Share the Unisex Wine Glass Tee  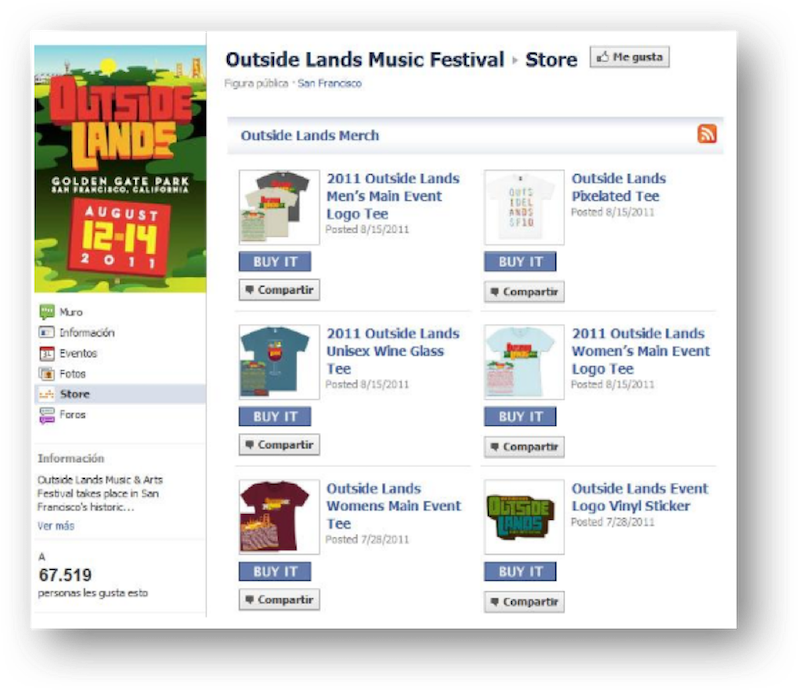280,445
